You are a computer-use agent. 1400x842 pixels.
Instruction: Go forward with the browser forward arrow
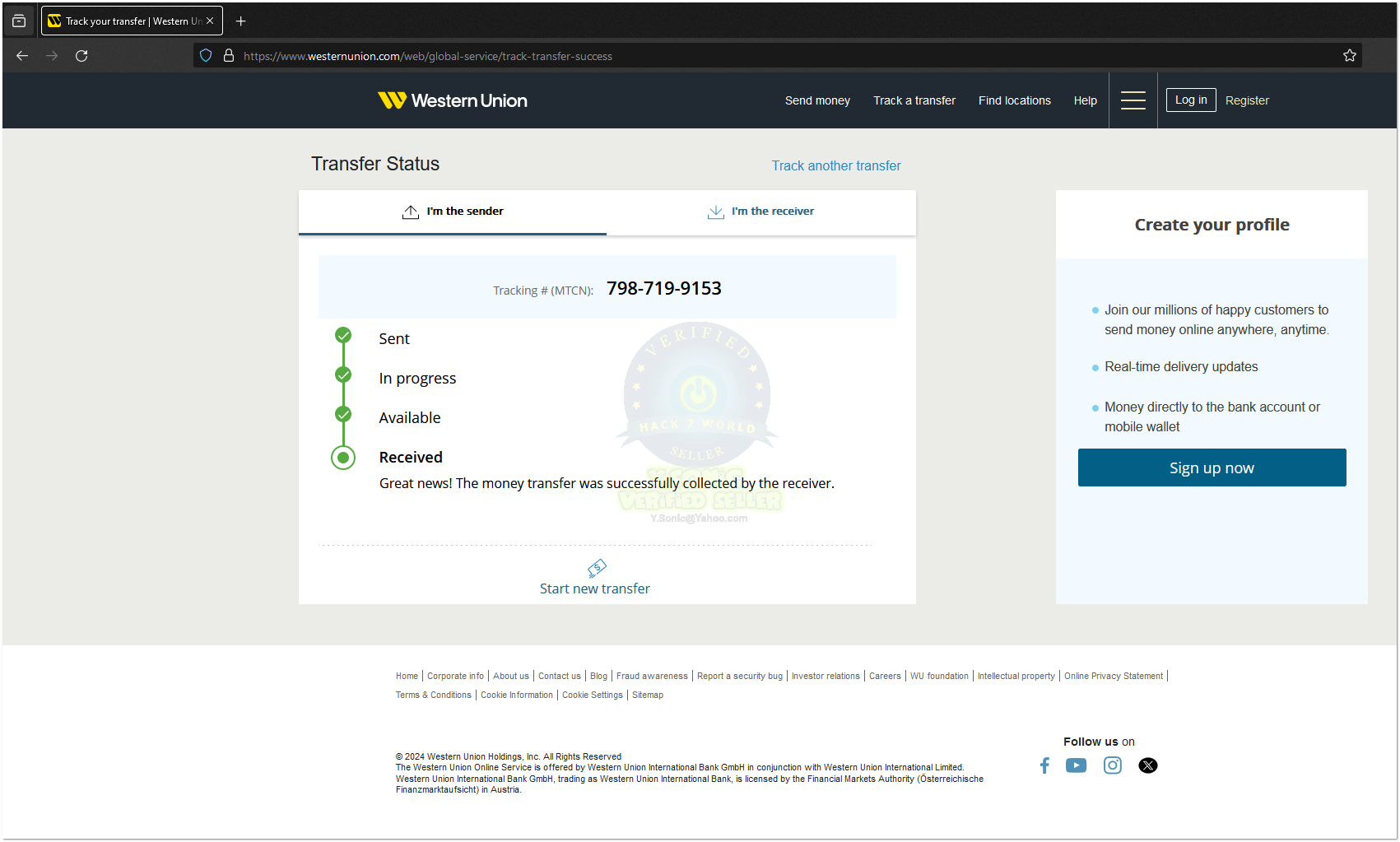point(52,56)
